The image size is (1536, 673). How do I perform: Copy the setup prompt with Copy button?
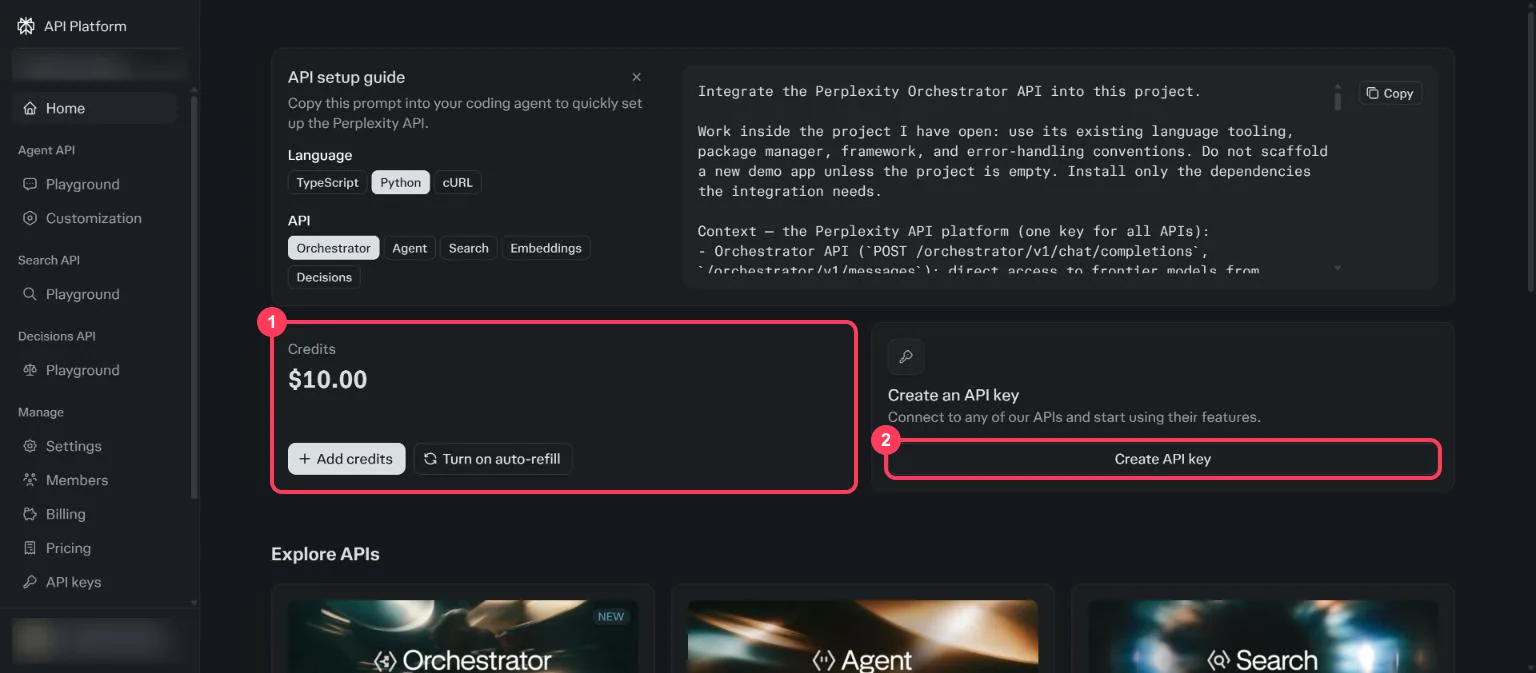(1390, 93)
